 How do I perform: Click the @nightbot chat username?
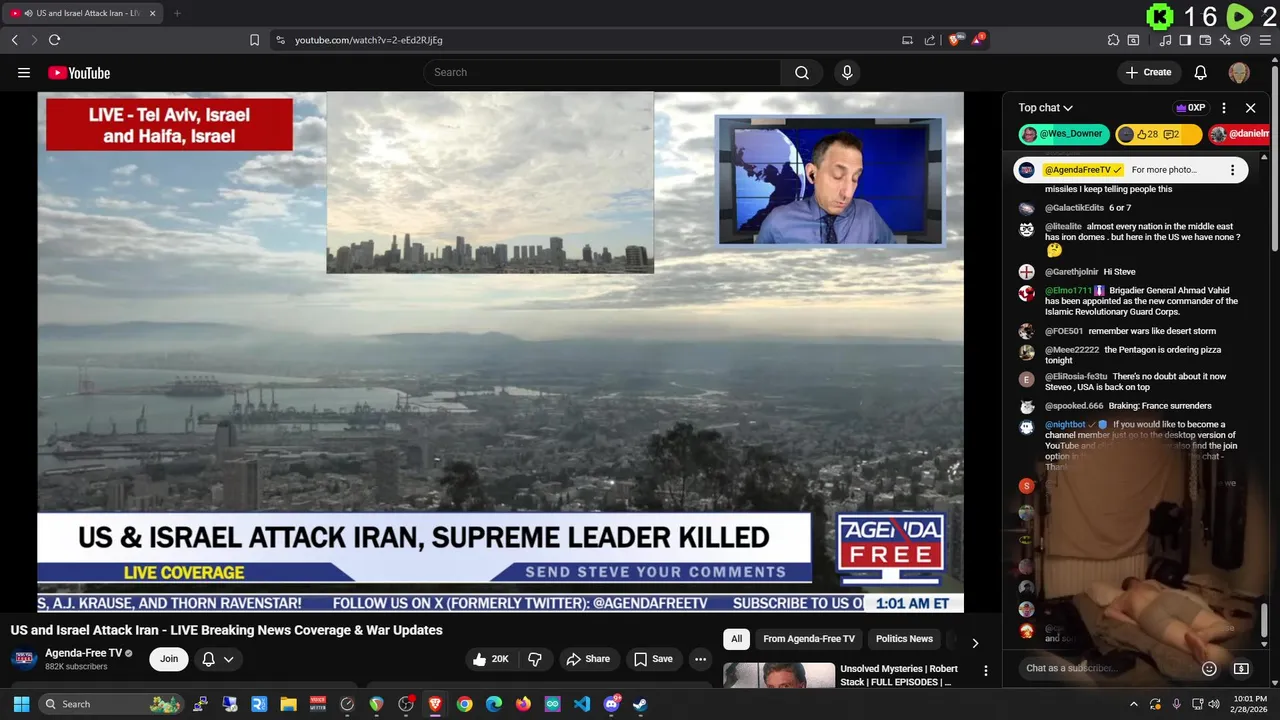[1065, 425]
